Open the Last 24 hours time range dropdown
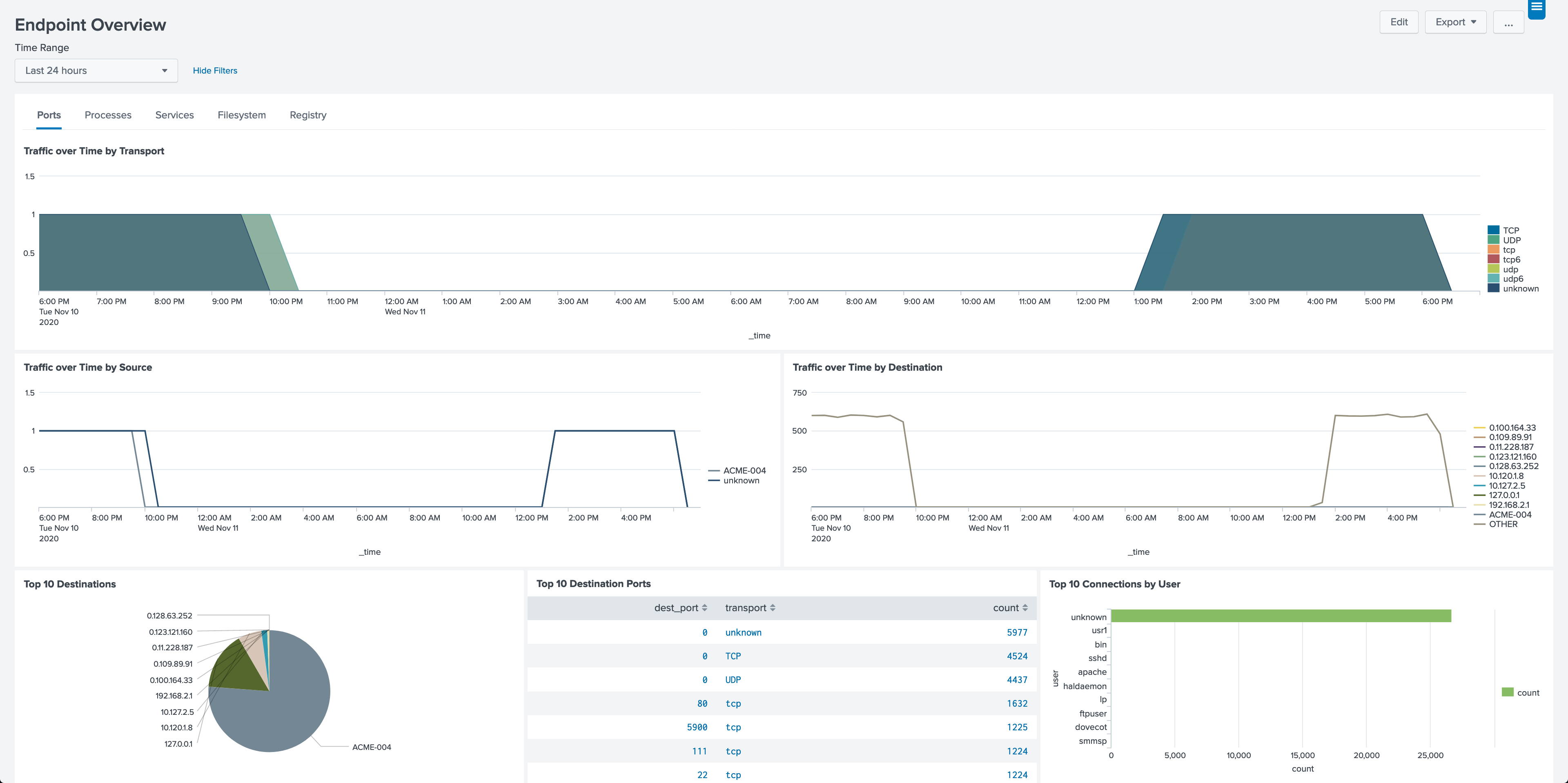The width and height of the screenshot is (1568, 783). (96, 71)
